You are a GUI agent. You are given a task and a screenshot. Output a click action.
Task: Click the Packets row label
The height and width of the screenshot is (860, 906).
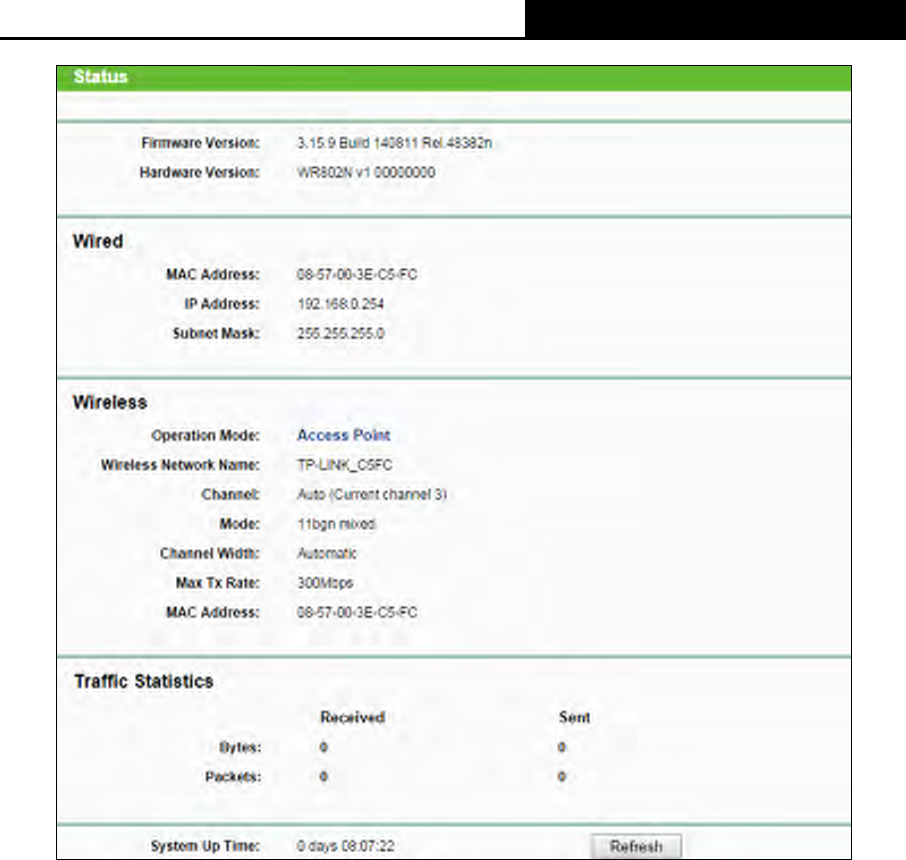(x=233, y=777)
